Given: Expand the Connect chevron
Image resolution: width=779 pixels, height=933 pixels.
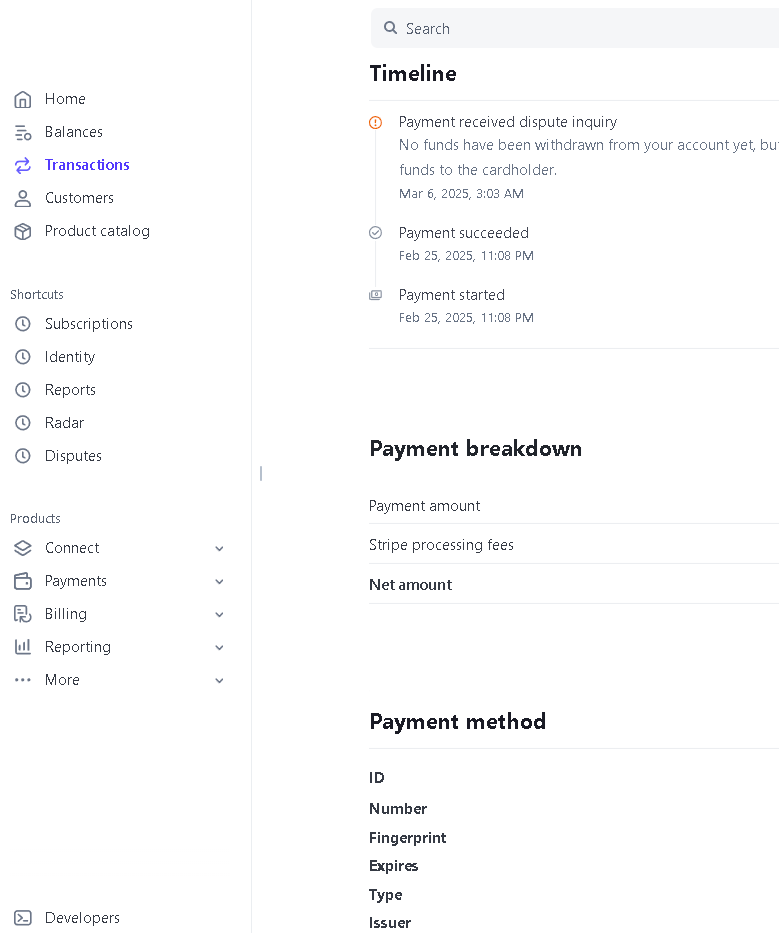Looking at the screenshot, I should click(219, 549).
